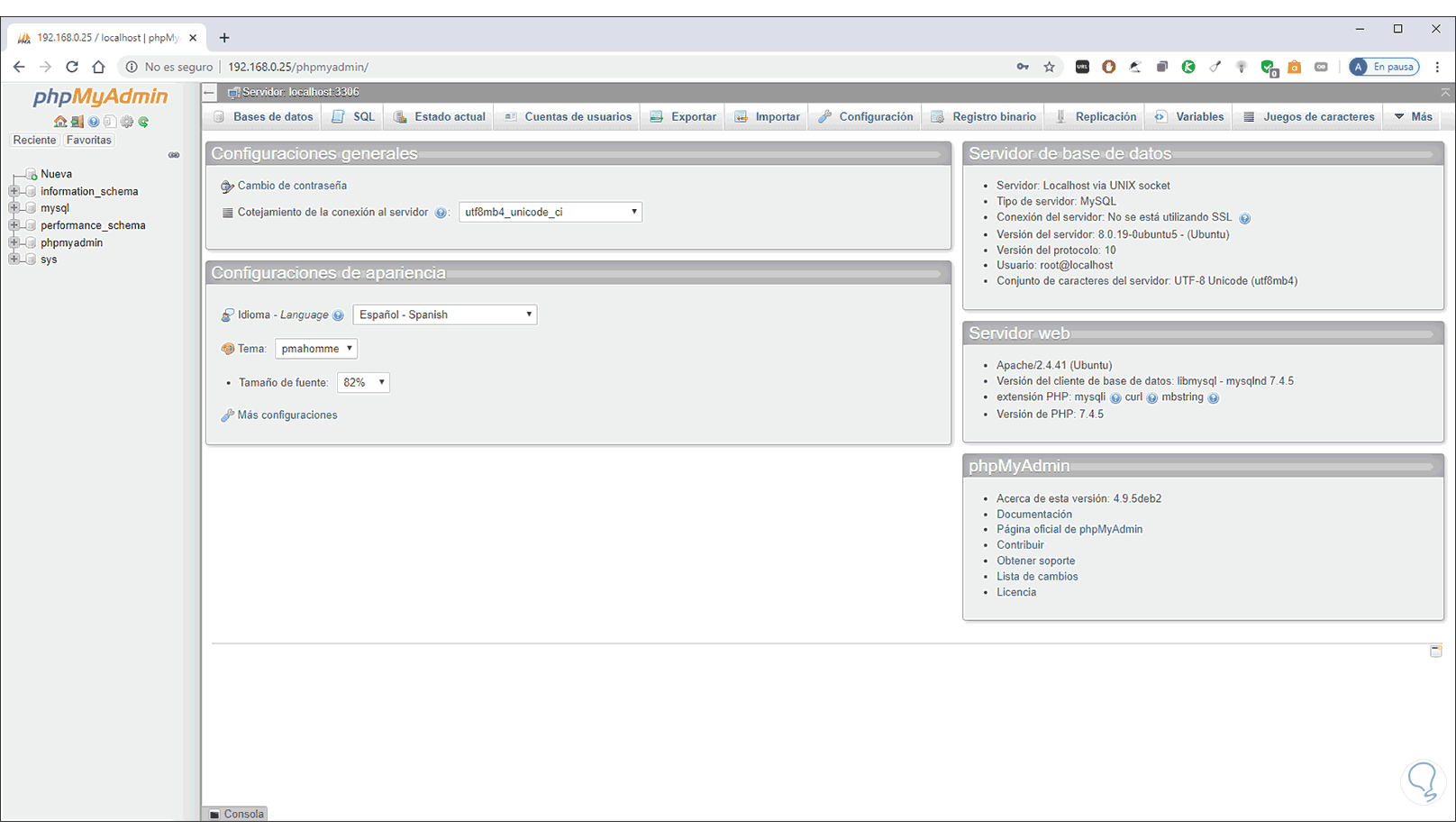Open the Tema pmahomme theme dropdown
Screen dimensions: 1456x839
pyautogui.click(x=316, y=349)
